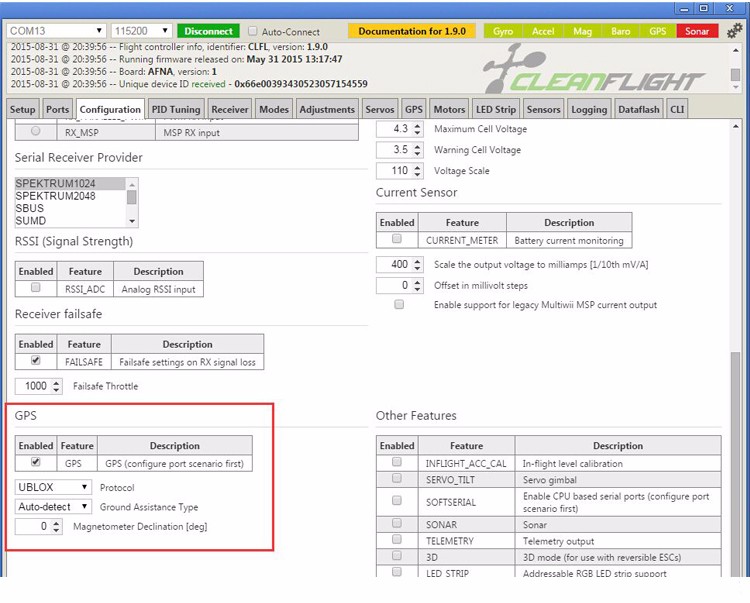Enable the CURRENT_METER feature checkbox
Screen dimensions: 750x603
pyautogui.click(x=397, y=240)
